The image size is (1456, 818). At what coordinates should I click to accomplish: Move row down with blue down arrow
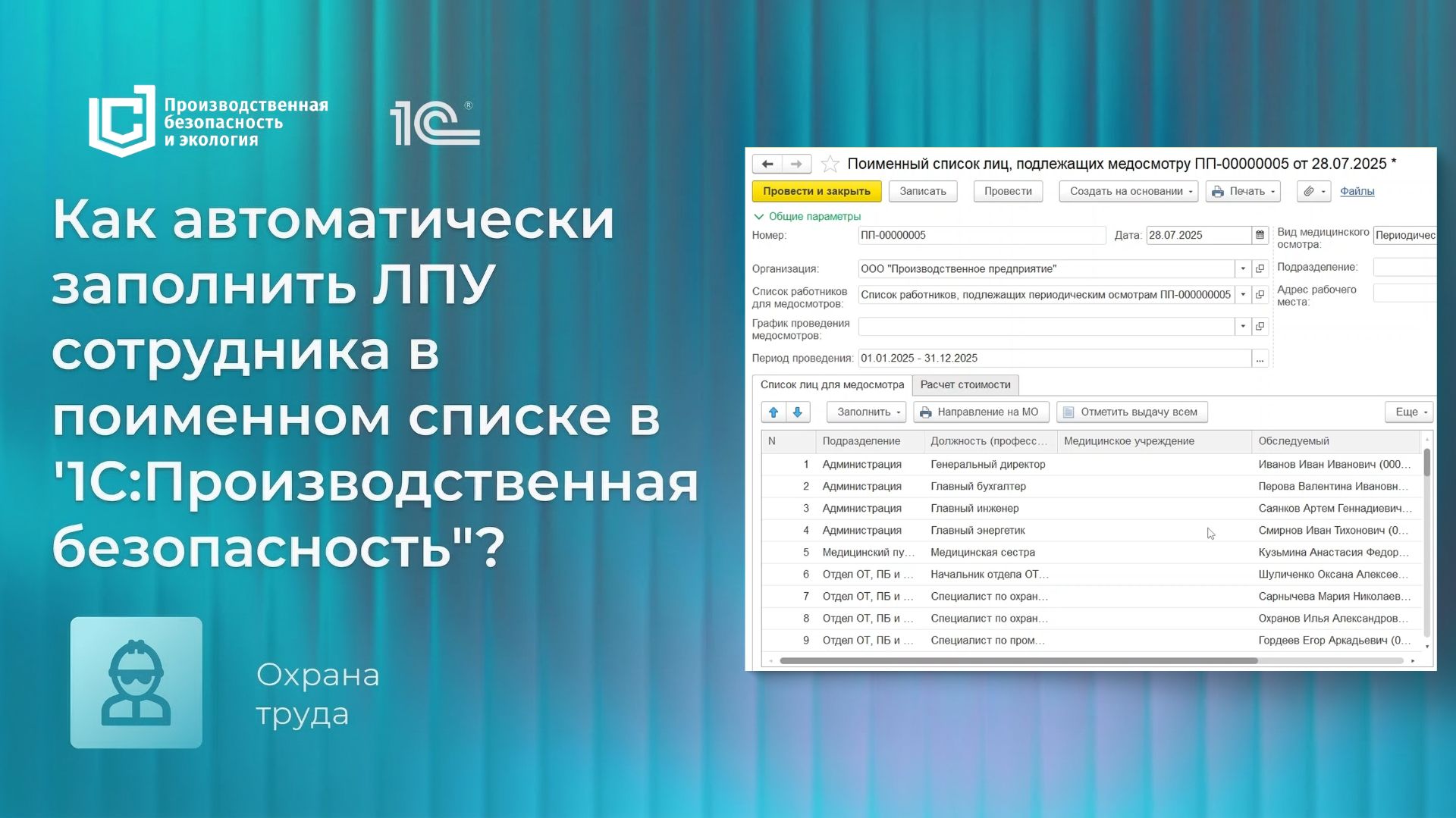tap(798, 412)
